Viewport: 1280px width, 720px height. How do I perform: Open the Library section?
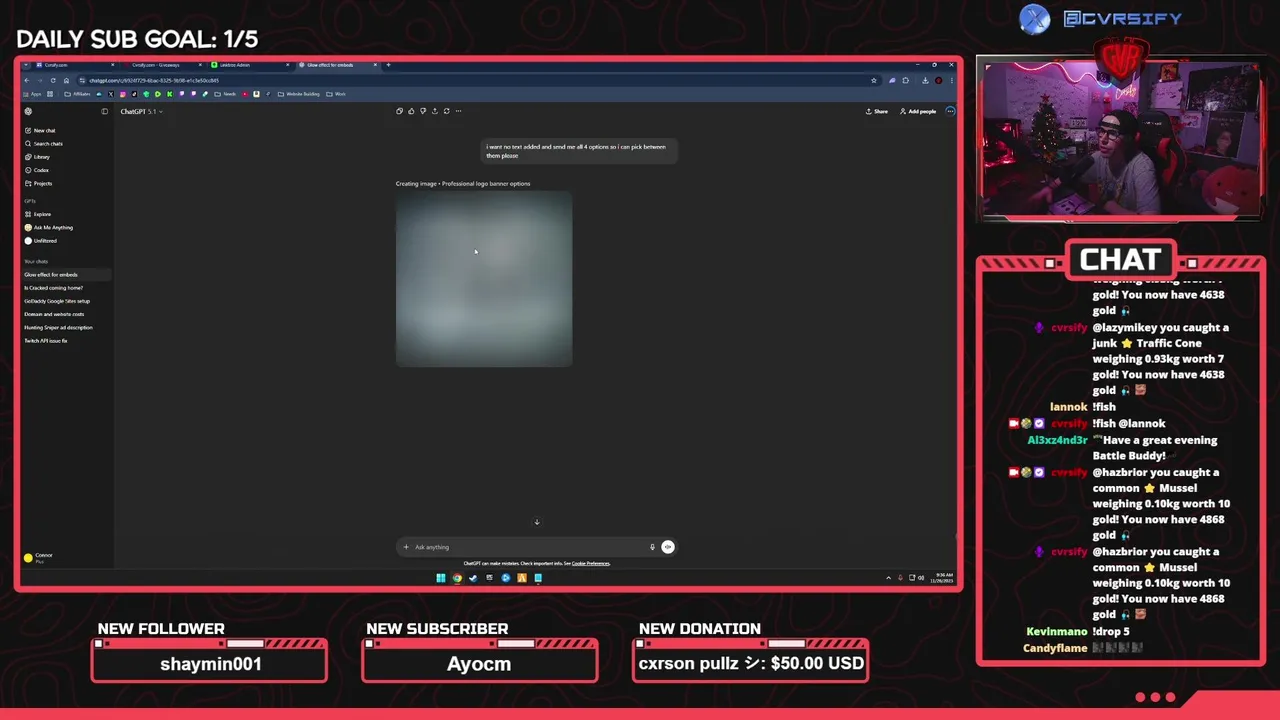click(x=38, y=157)
